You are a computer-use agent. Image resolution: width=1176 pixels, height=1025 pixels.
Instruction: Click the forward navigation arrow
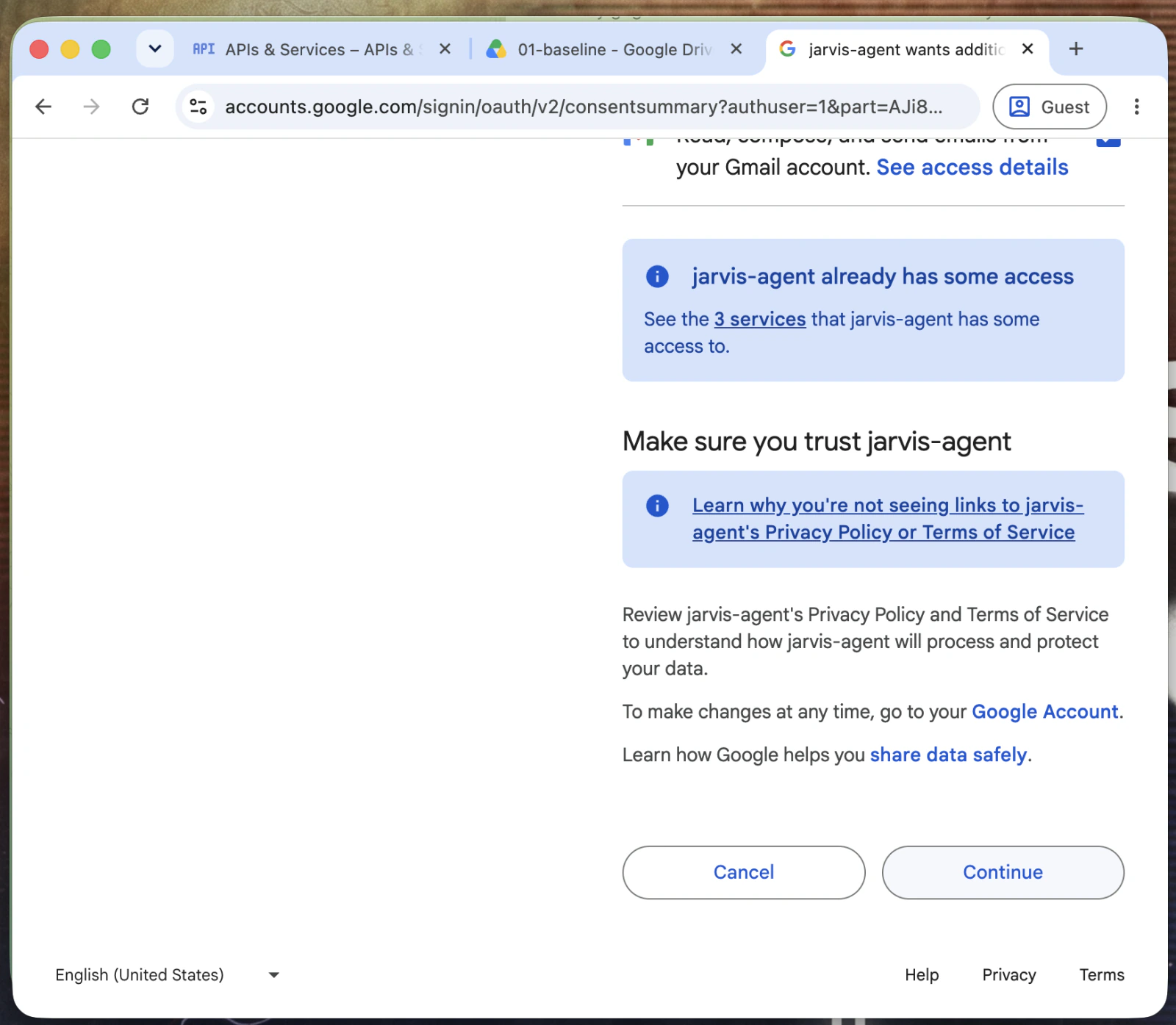(x=91, y=107)
